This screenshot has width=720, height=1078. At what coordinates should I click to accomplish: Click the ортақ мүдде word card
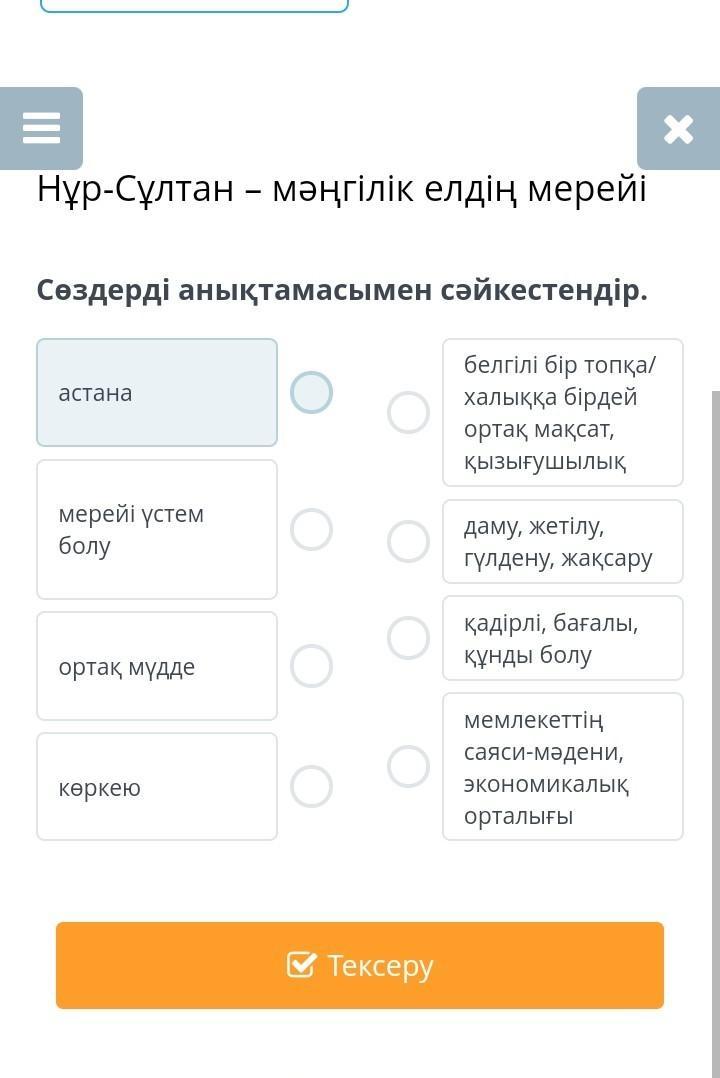157,666
